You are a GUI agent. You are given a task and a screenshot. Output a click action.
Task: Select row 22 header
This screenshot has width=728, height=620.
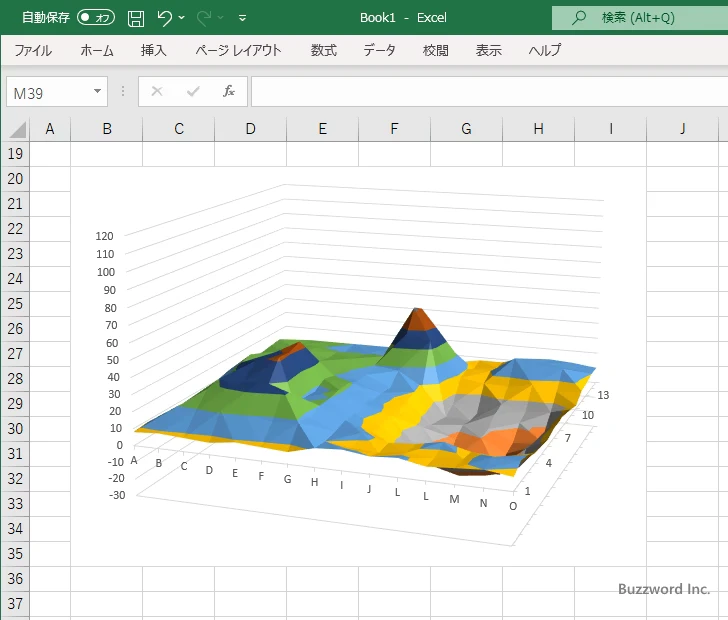point(15,228)
